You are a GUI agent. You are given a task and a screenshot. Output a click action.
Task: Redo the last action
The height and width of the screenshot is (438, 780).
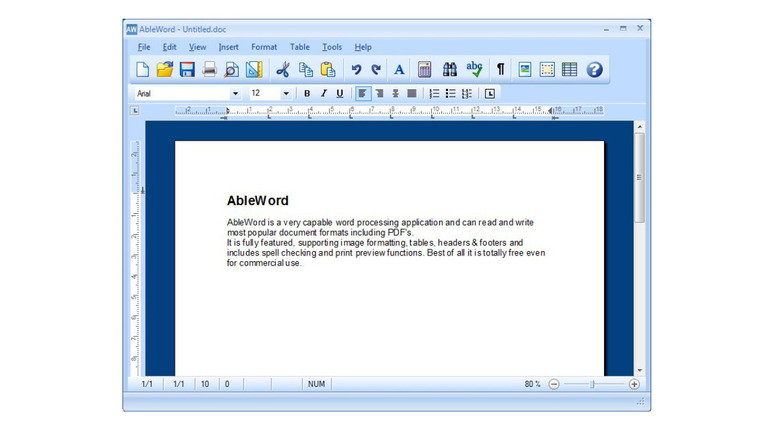[376, 70]
